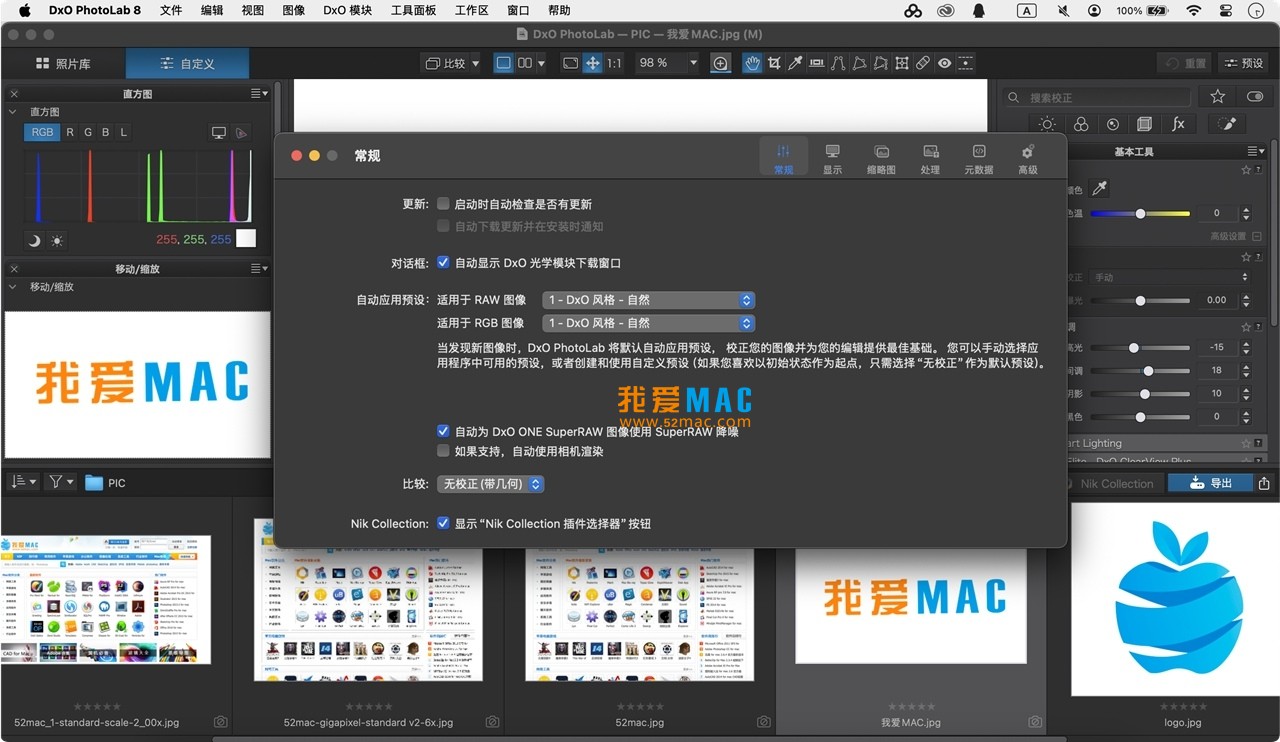Toggle destination gamut warning in histogram
This screenshot has height=742, width=1280.
coord(241,132)
